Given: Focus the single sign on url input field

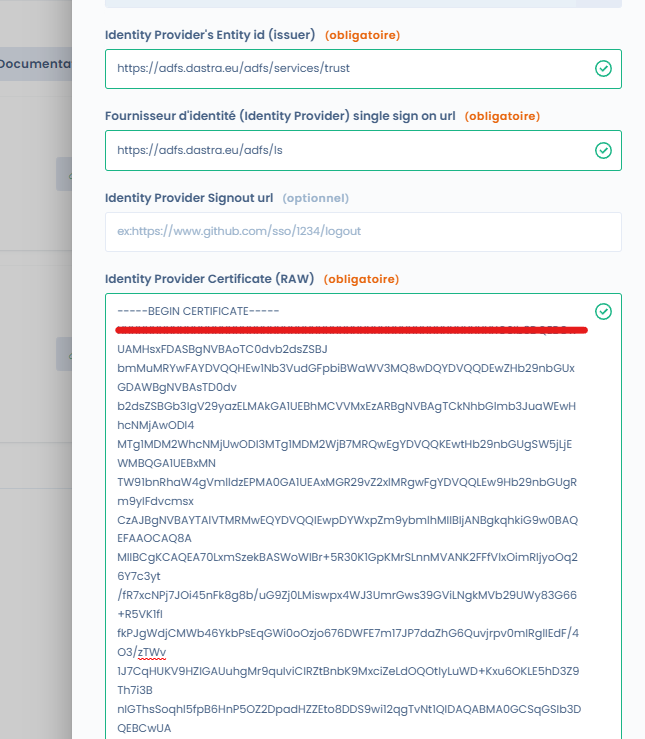Looking at the screenshot, I should point(340,150).
